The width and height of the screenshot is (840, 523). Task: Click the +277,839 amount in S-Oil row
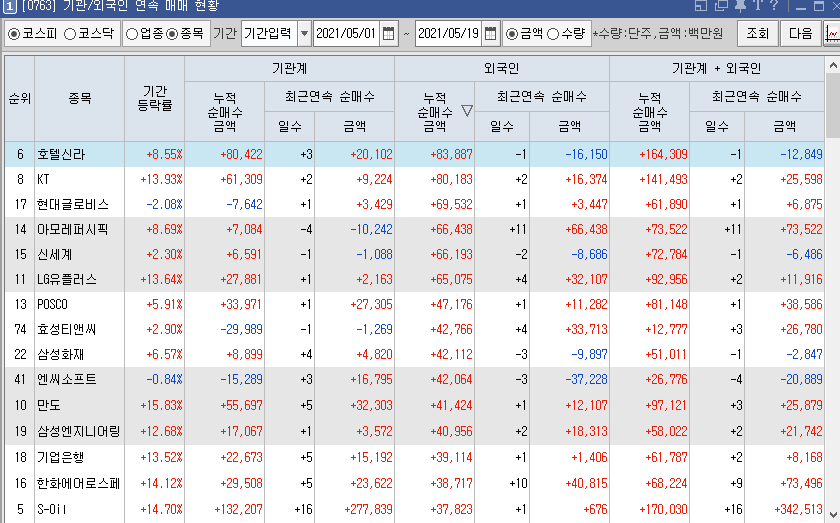coord(368,509)
